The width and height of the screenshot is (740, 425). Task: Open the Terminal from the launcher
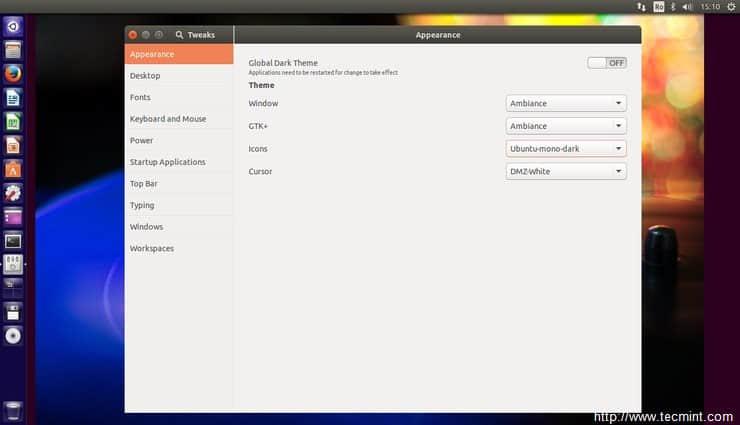[13, 241]
